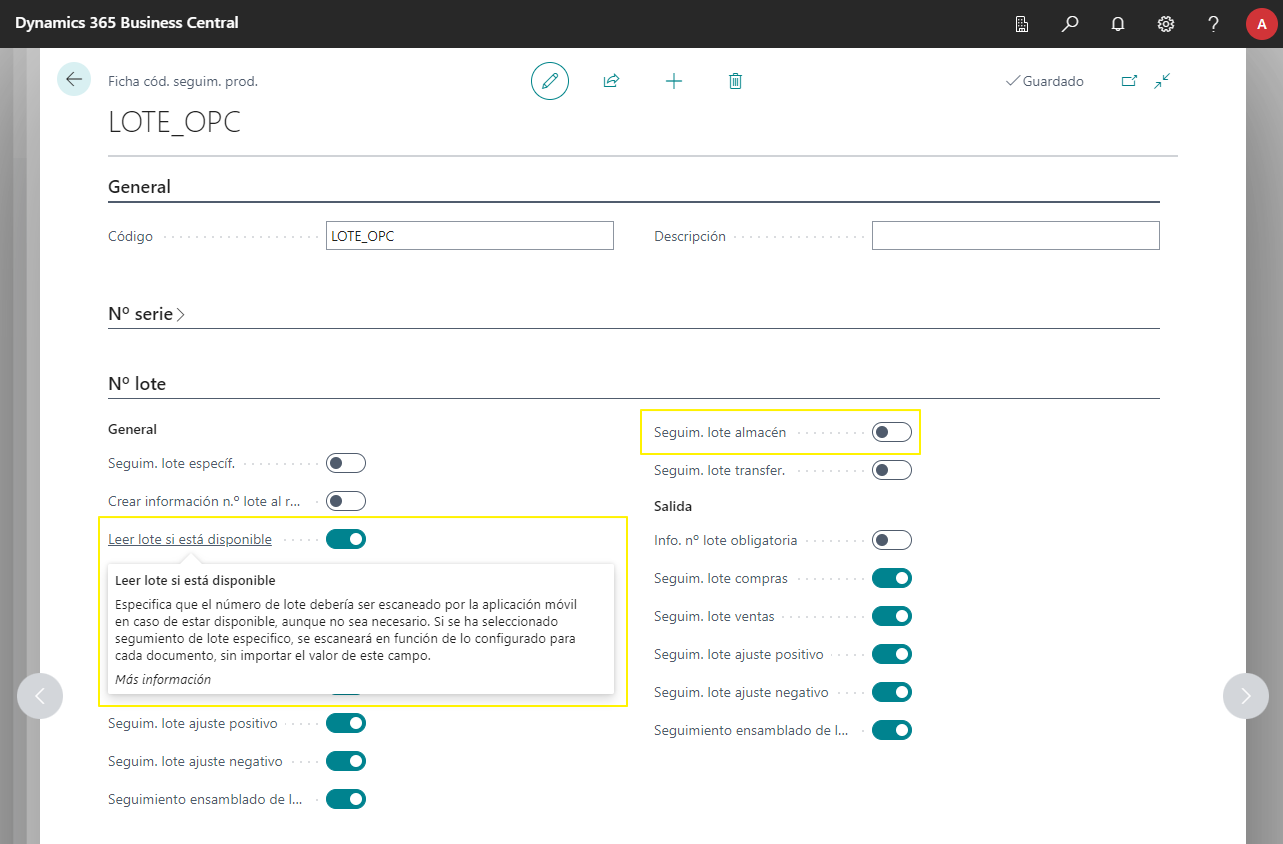Create new record with plus icon
The height and width of the screenshot is (844, 1283).
coord(674,81)
